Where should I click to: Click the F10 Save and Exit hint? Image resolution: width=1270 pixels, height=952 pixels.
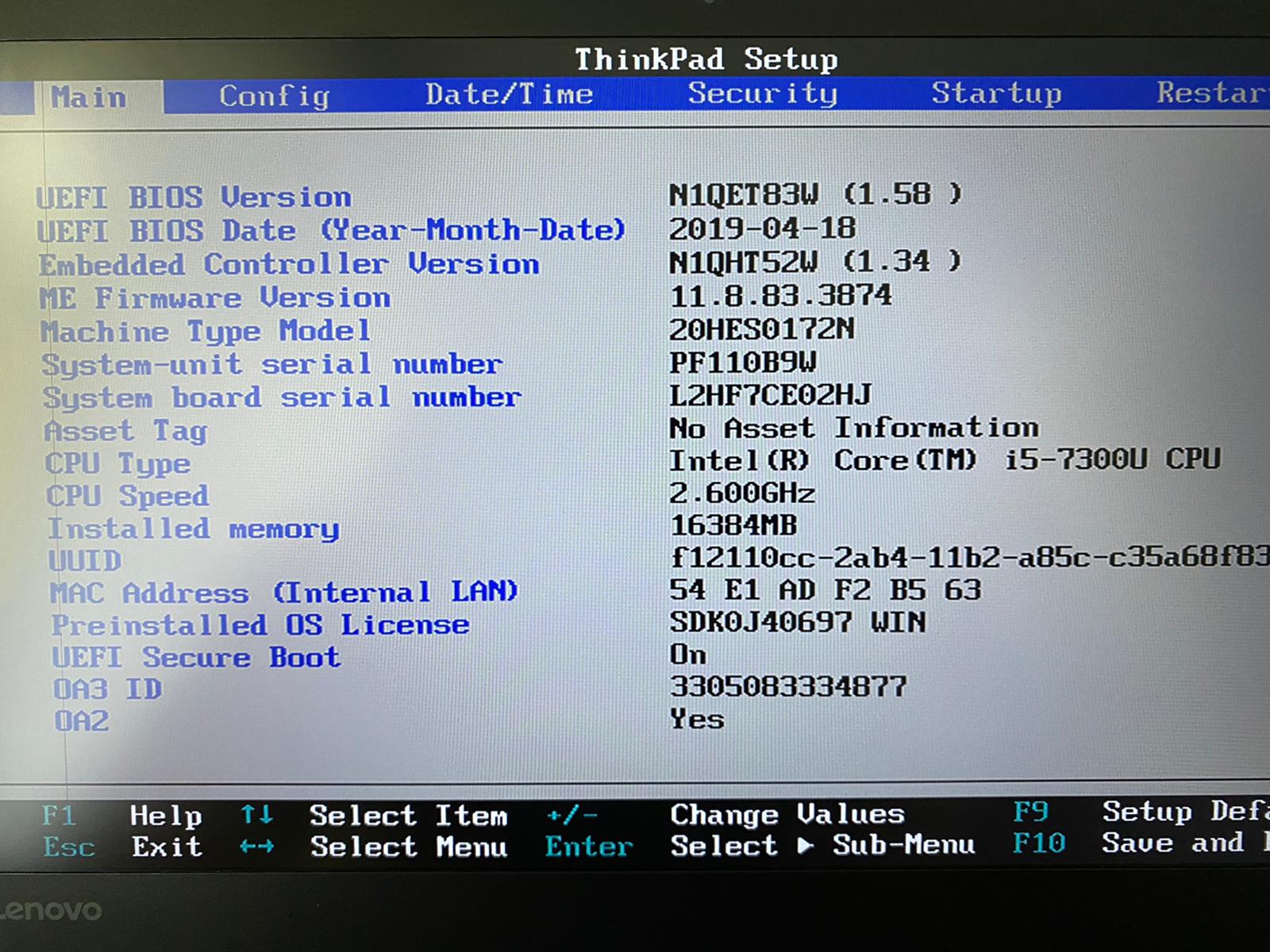click(x=1141, y=843)
